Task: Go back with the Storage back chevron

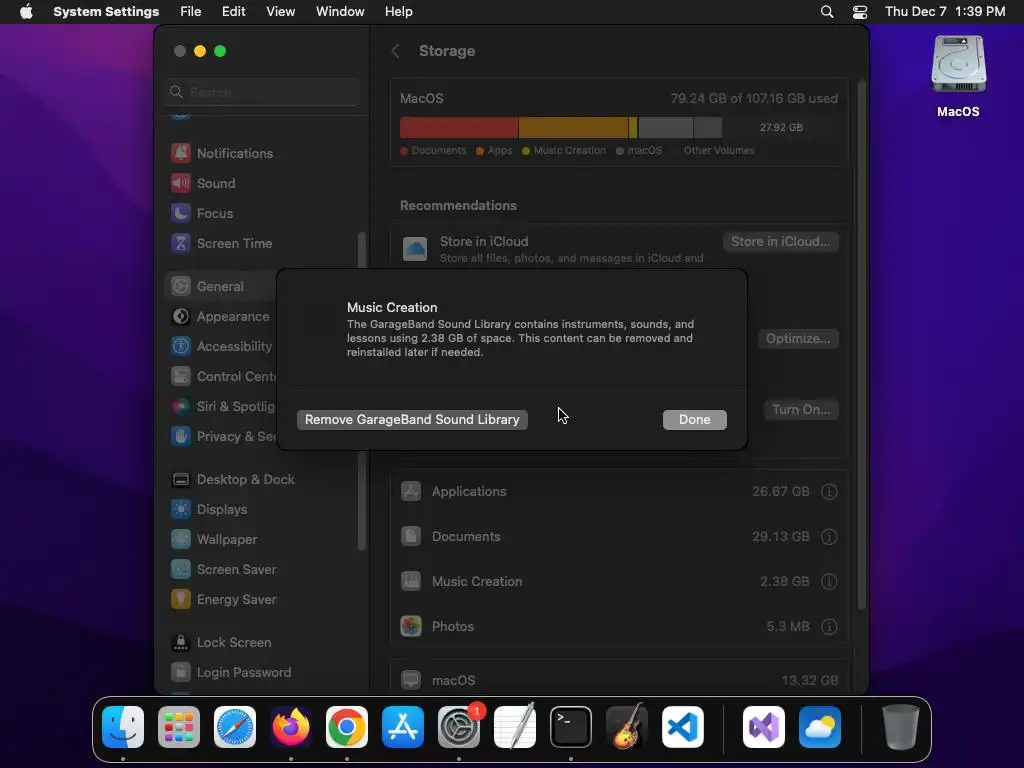Action: [x=395, y=51]
